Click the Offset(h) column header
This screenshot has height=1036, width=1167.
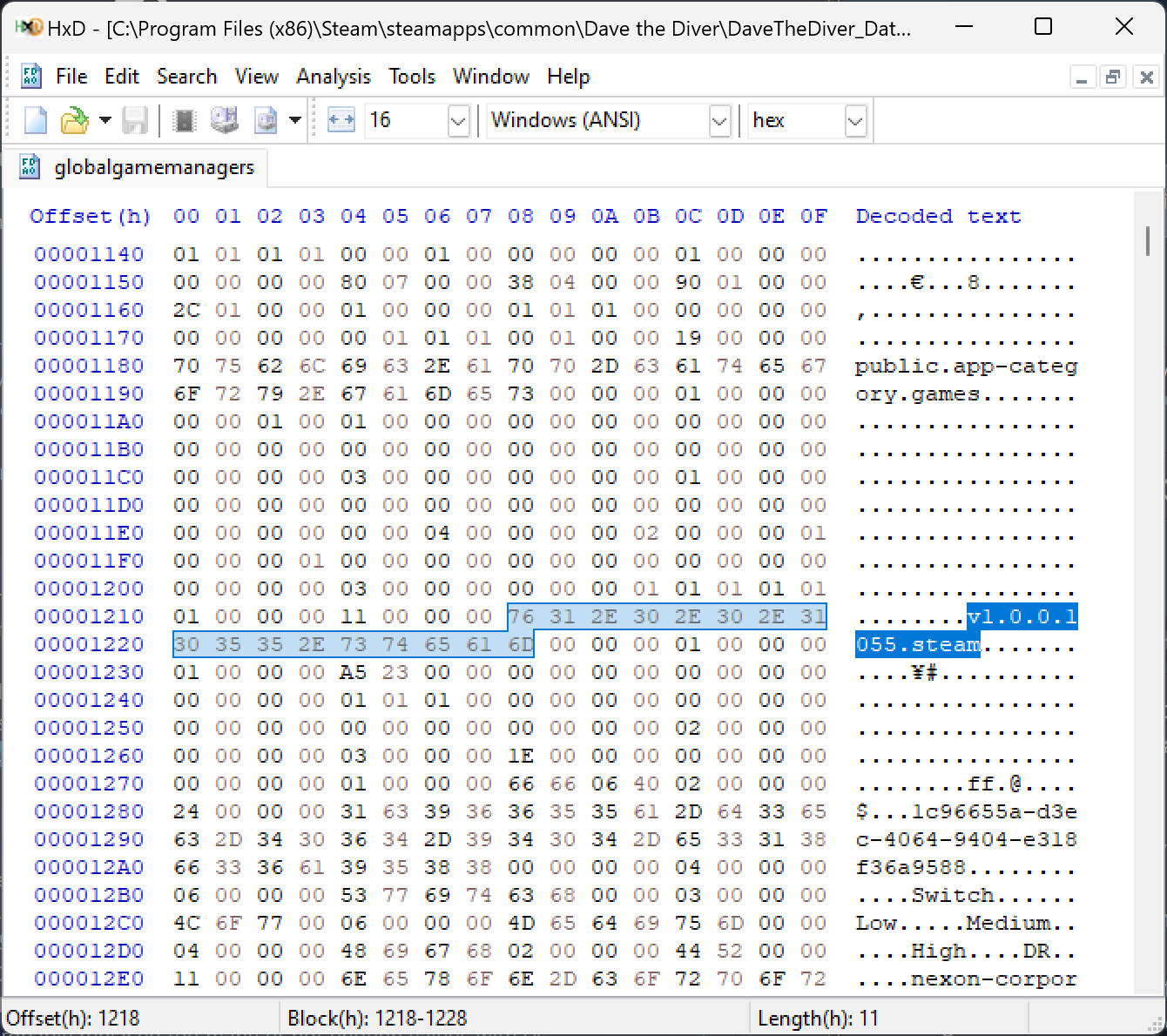(x=91, y=216)
